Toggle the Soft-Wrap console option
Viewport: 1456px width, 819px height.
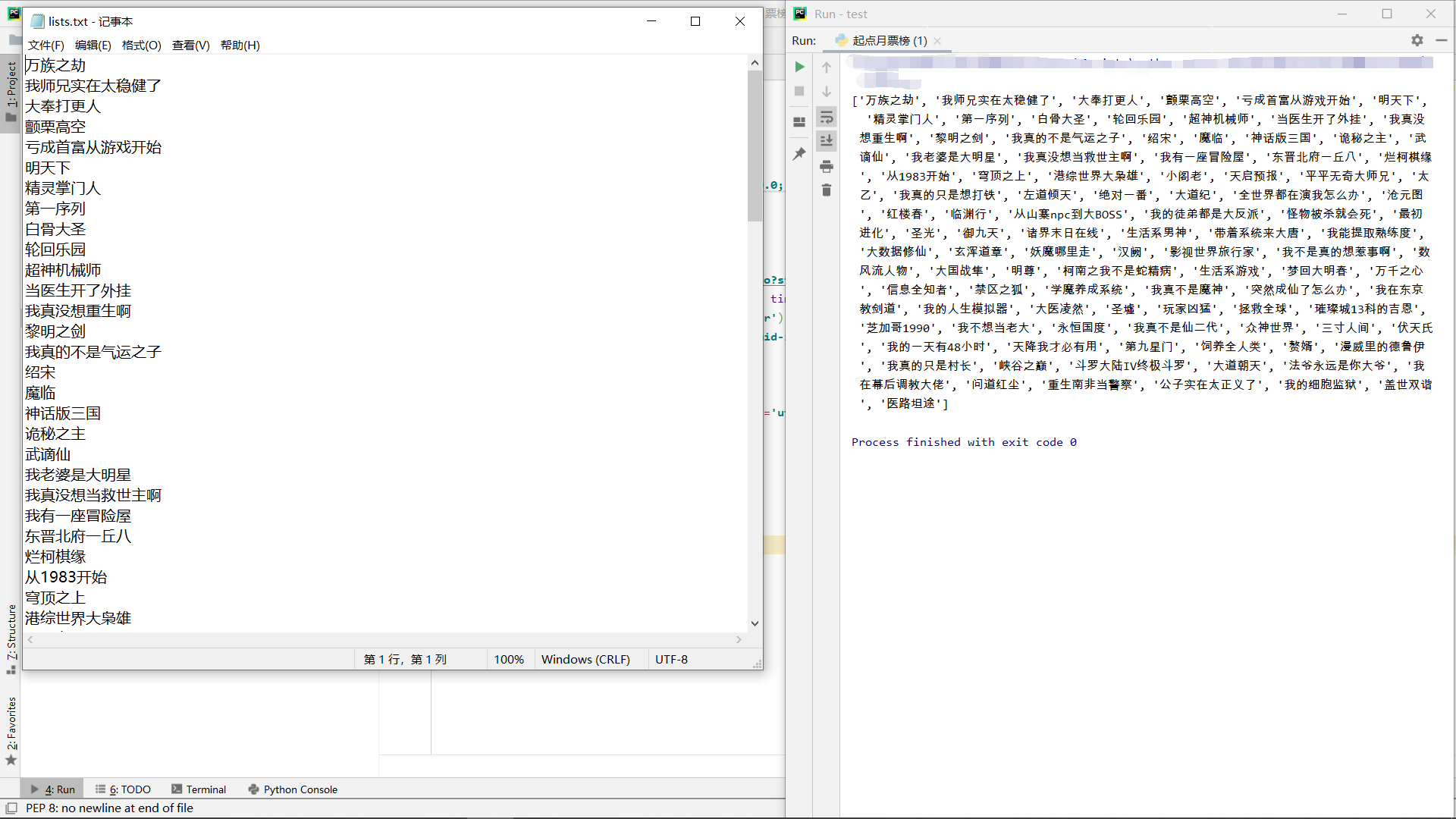pos(827,117)
